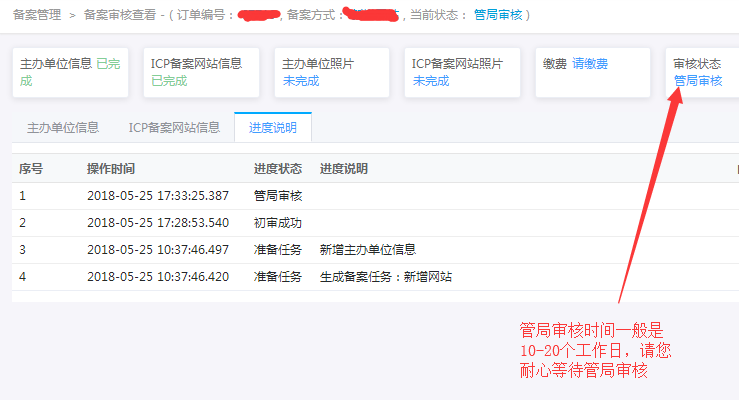Click 管局审核 status in row 1
Image resolution: width=739 pixels, height=400 pixels.
coord(278,196)
